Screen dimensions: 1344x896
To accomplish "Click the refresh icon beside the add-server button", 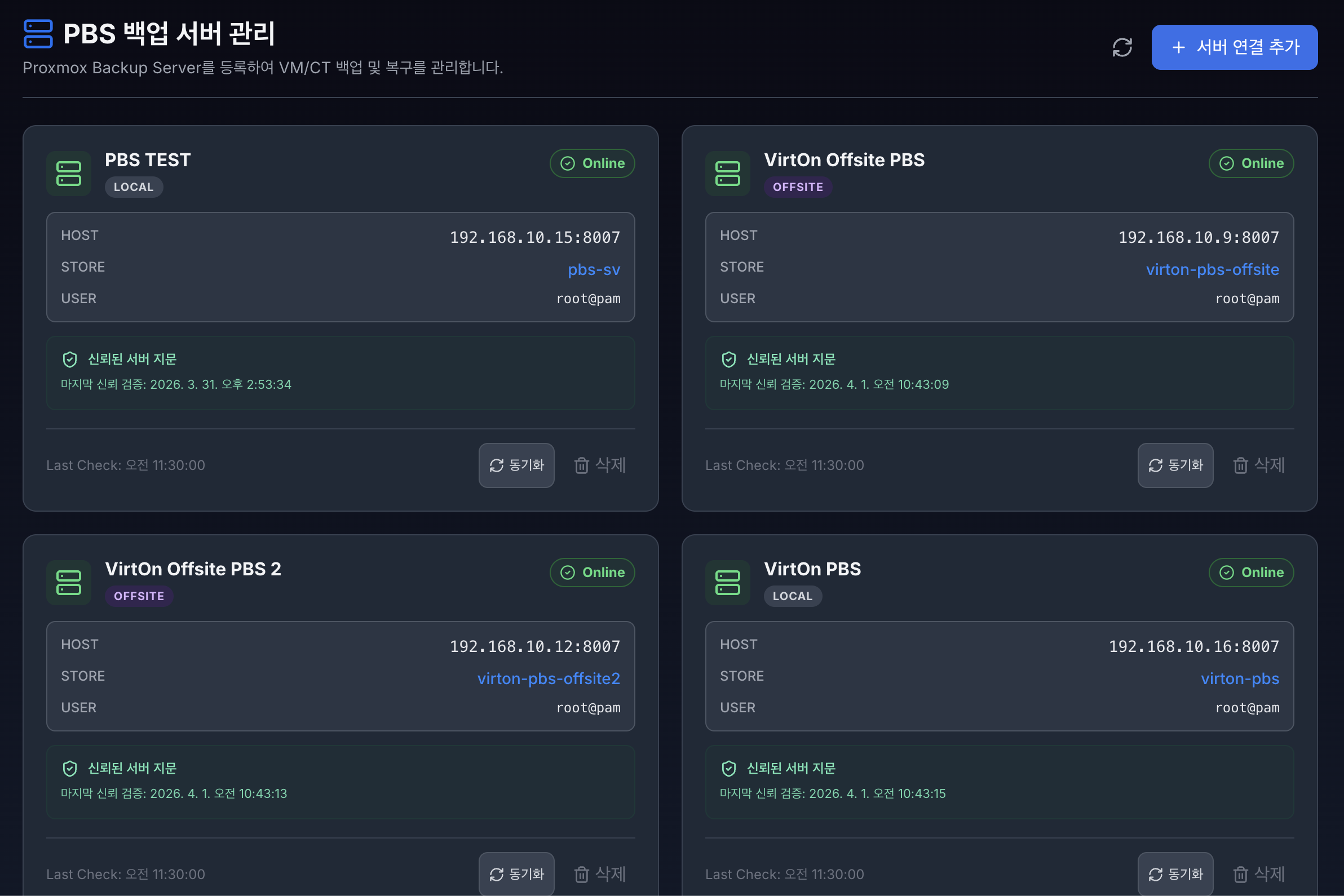I will [1122, 47].
